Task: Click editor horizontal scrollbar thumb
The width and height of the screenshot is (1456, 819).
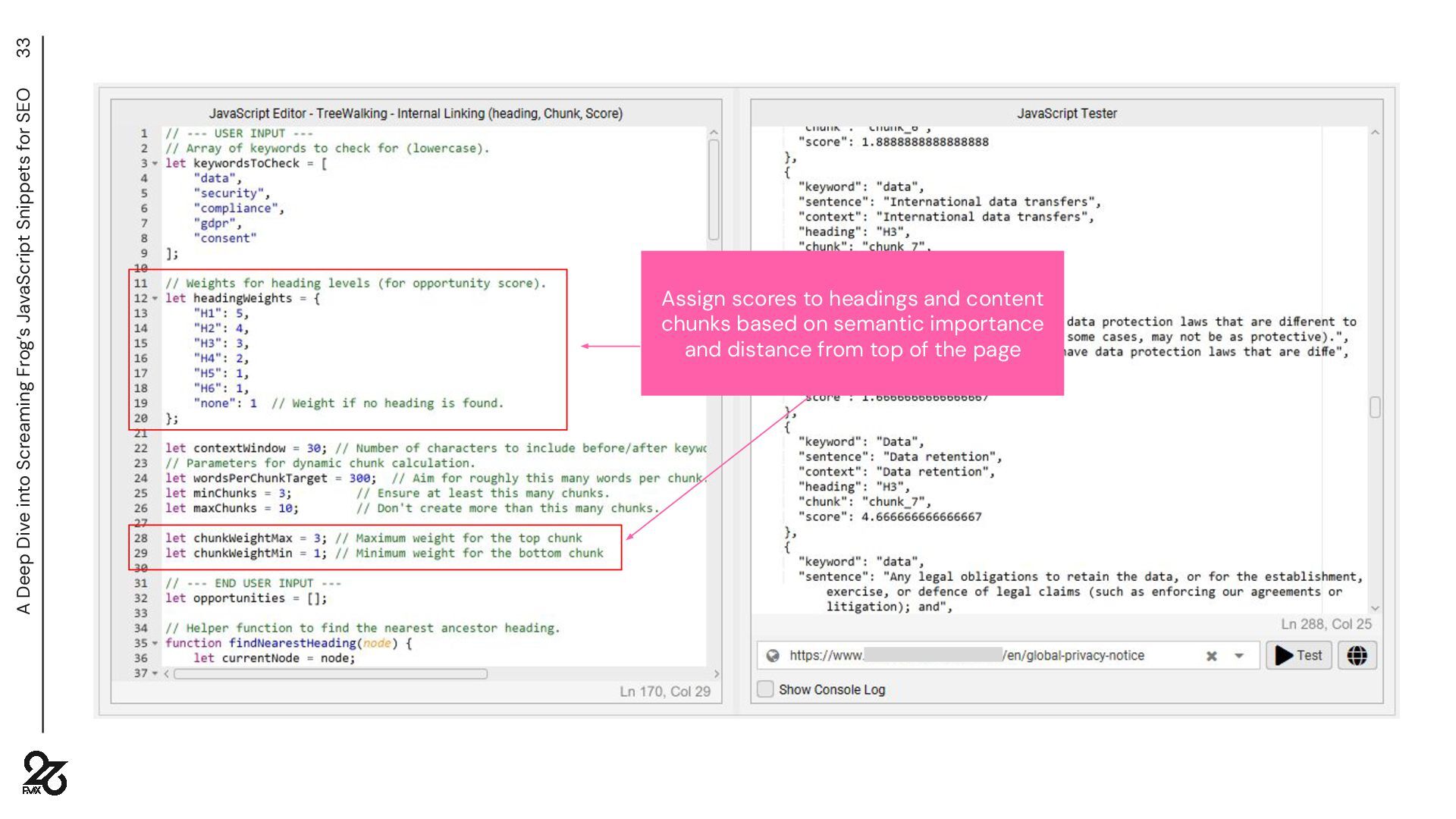Action: 331,673
